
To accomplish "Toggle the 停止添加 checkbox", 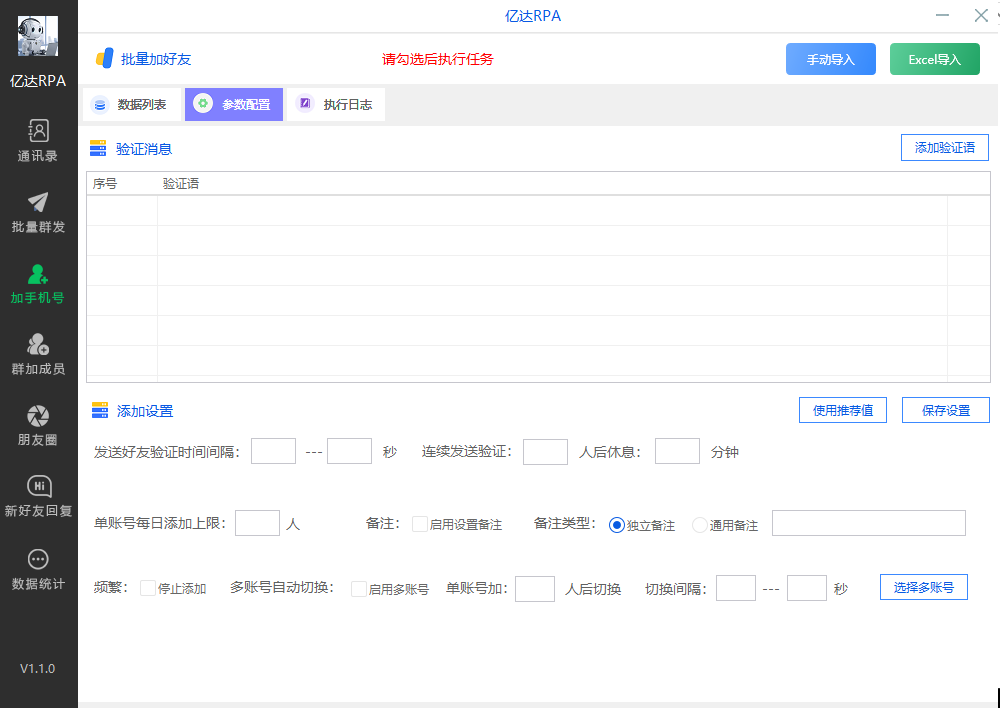I will pyautogui.click(x=148, y=588).
